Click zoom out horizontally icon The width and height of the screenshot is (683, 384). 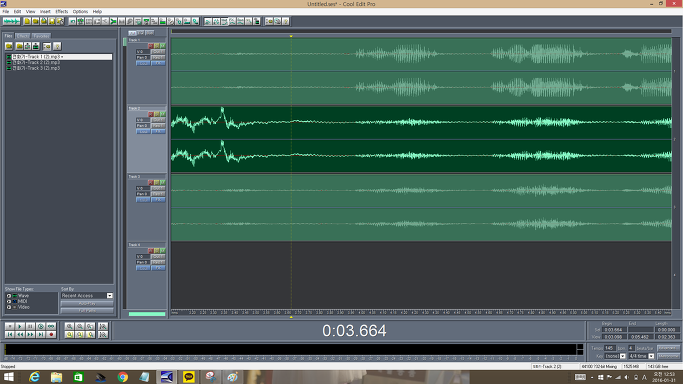[80, 326]
